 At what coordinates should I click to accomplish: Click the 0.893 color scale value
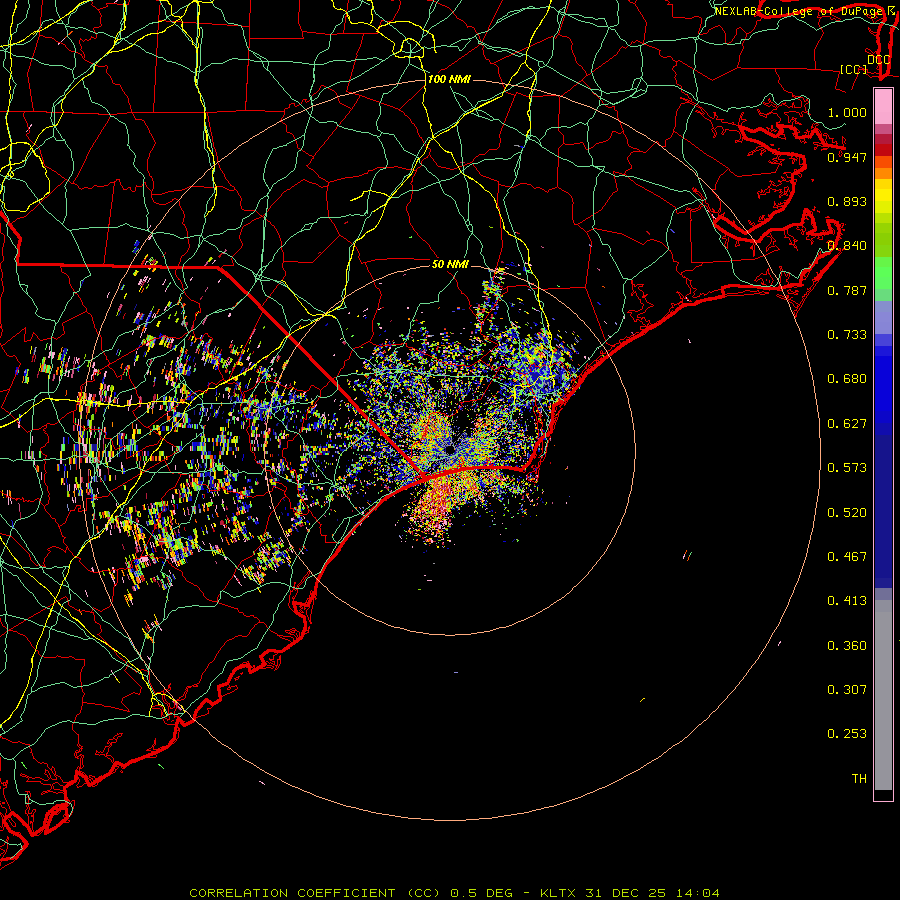click(x=847, y=201)
